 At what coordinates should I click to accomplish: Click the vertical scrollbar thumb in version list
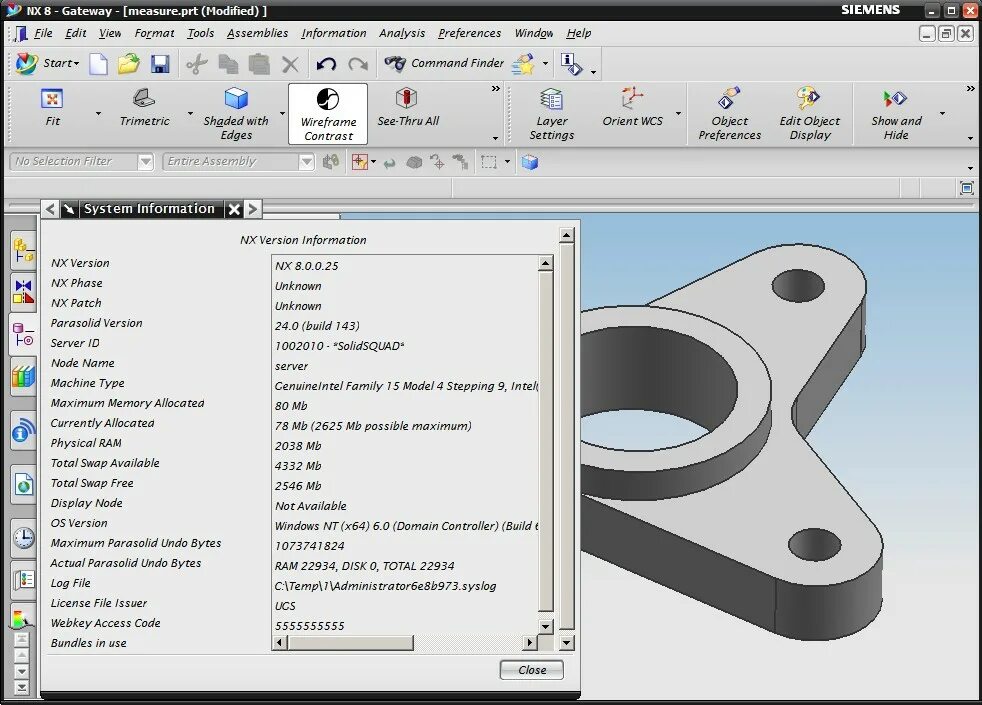tap(545, 441)
